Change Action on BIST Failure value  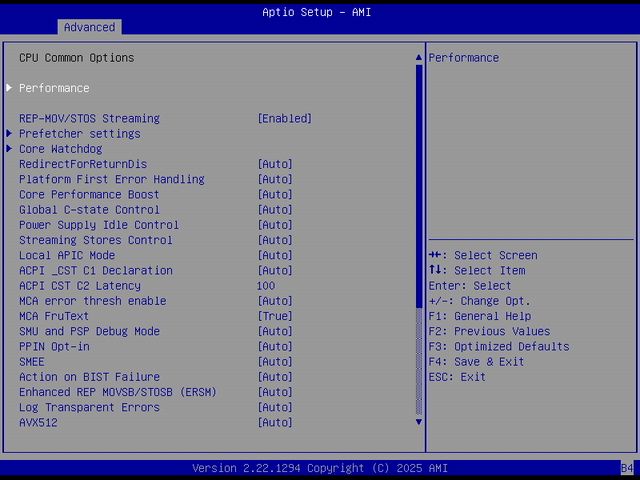point(275,377)
